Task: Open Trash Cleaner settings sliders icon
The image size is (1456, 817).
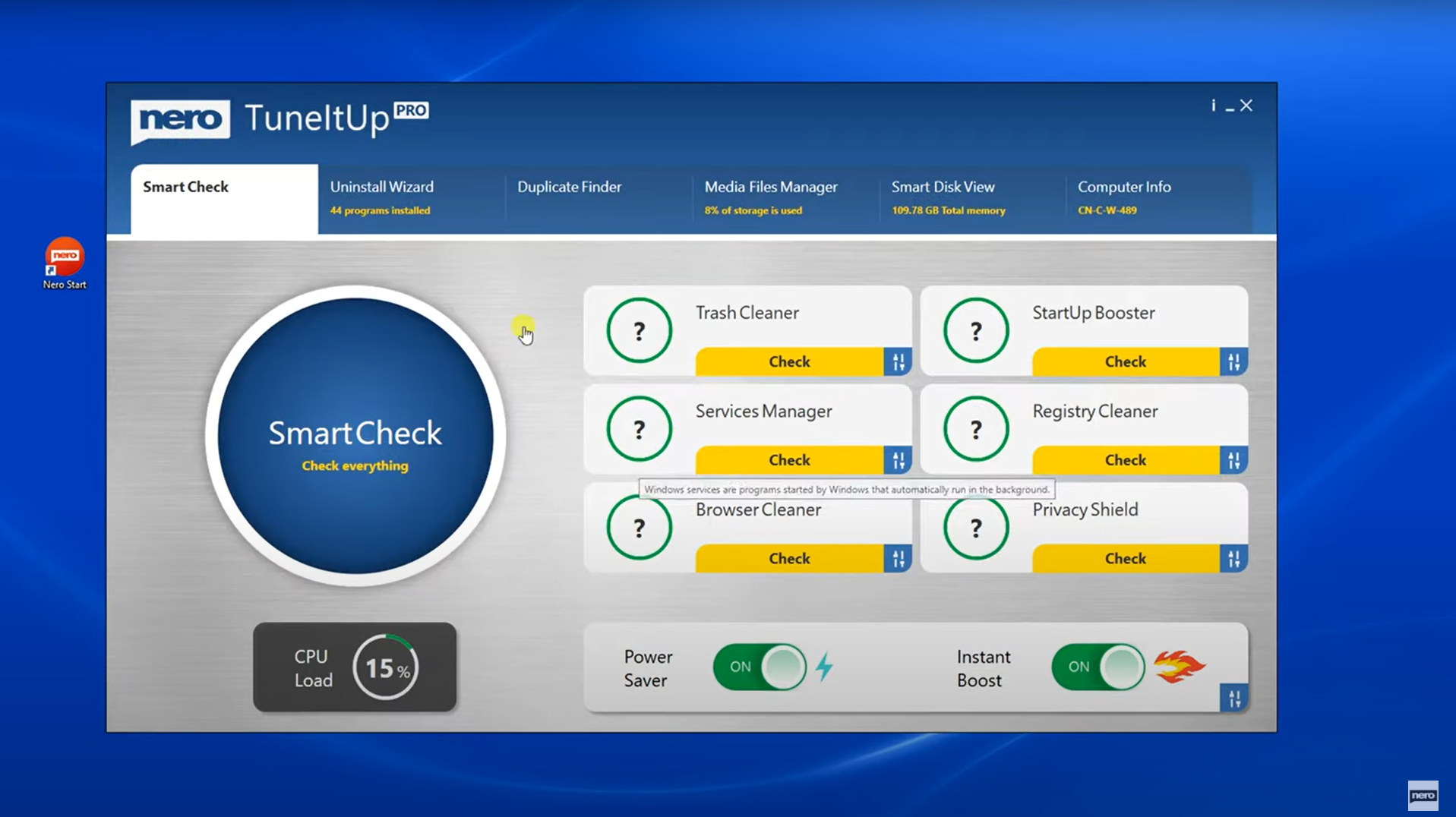Action: click(x=898, y=361)
